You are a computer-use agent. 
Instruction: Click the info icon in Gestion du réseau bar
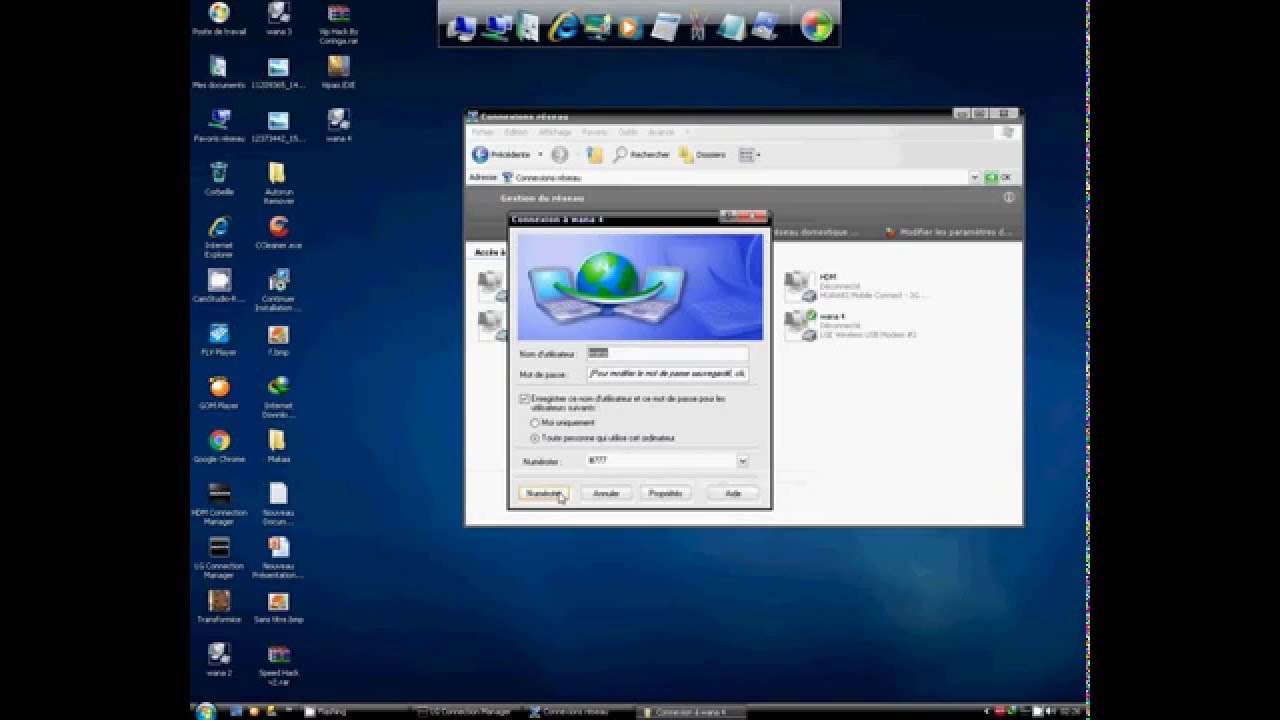[1008, 198]
